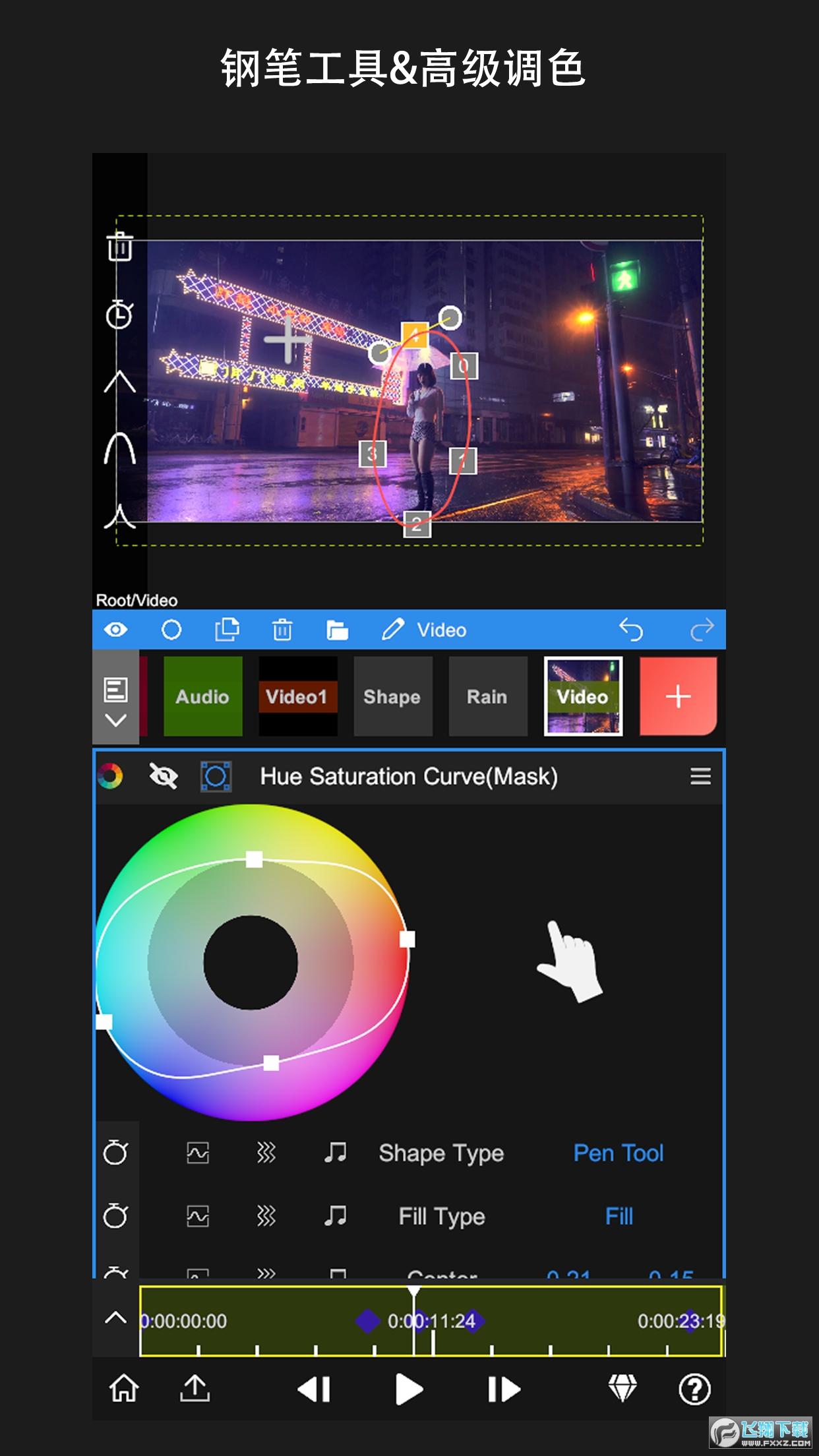Toggle the mask icon for the effect
The height and width of the screenshot is (1456, 819).
[216, 776]
